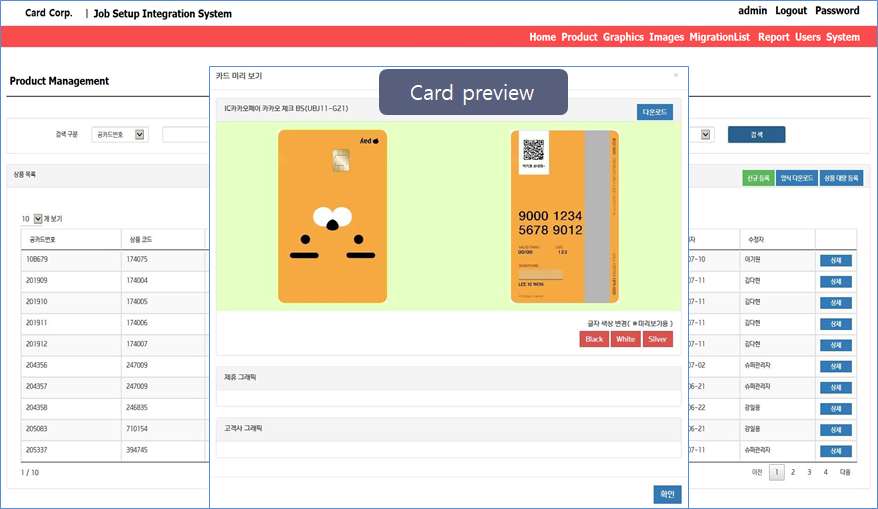The width and height of the screenshot is (878, 509).
Task: Close the card preview dialog
Action: point(676,75)
